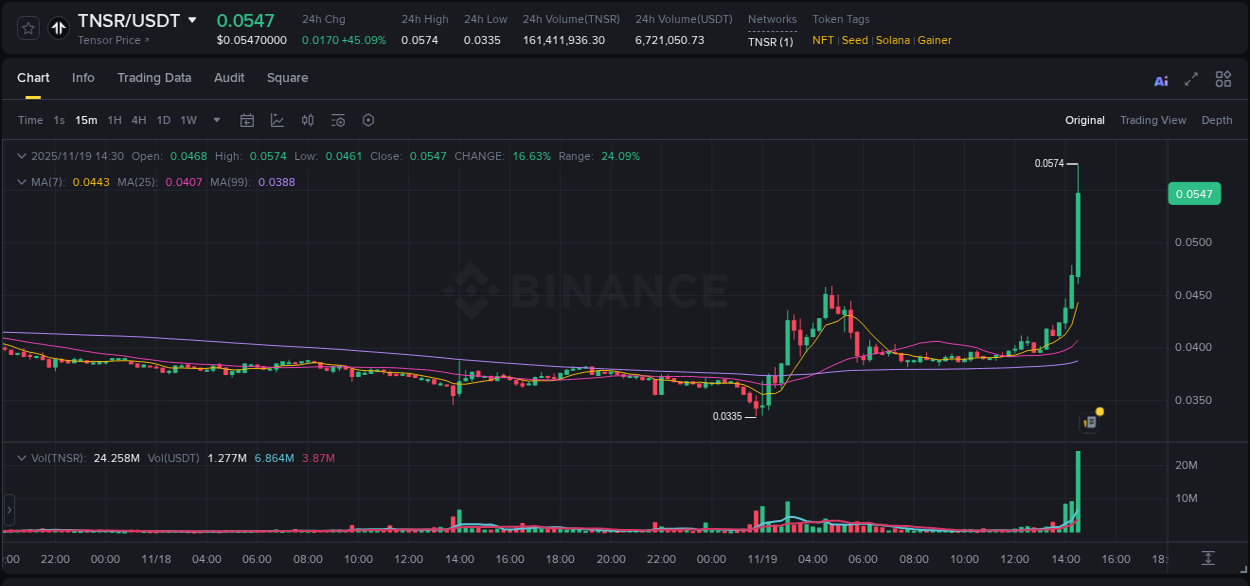
Task: Open the date range calendar icon
Action: coord(247,120)
